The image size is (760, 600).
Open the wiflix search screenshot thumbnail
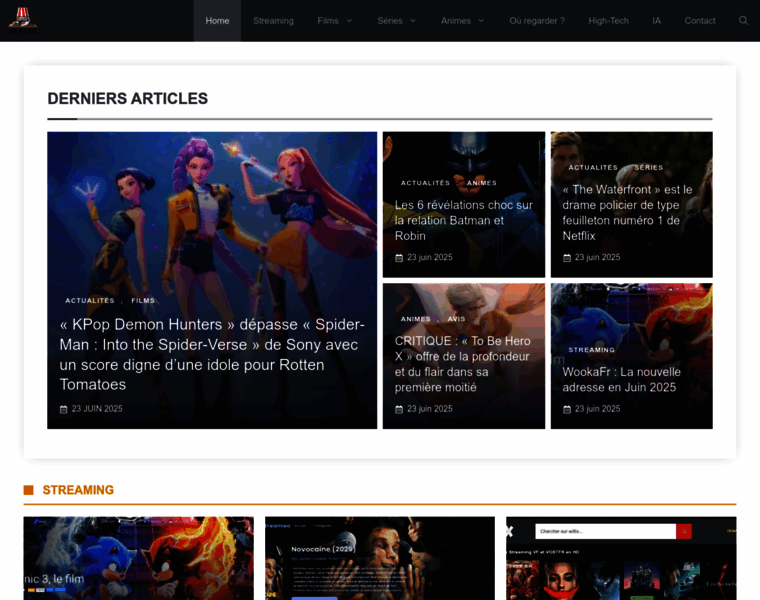point(621,558)
